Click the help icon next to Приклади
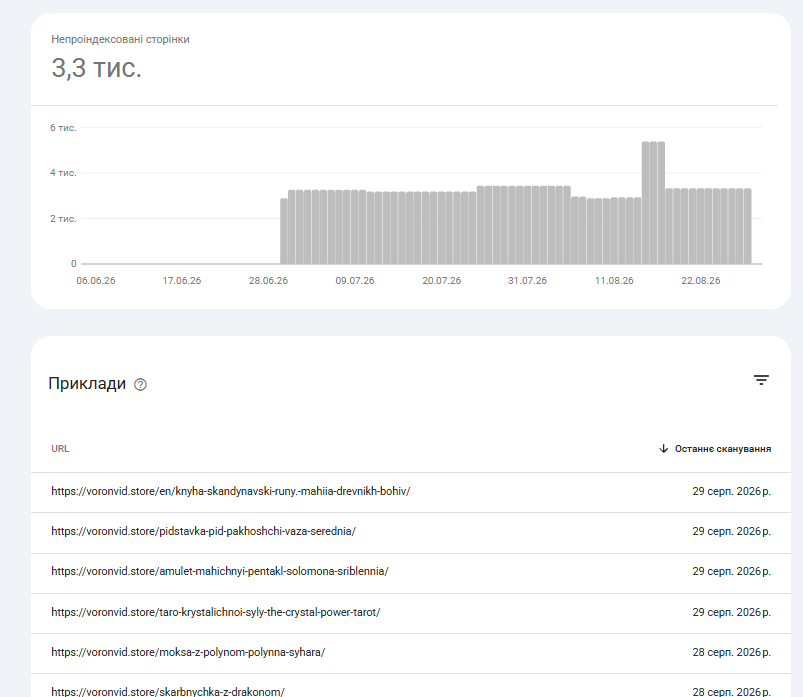This screenshot has width=803, height=697. click(140, 385)
